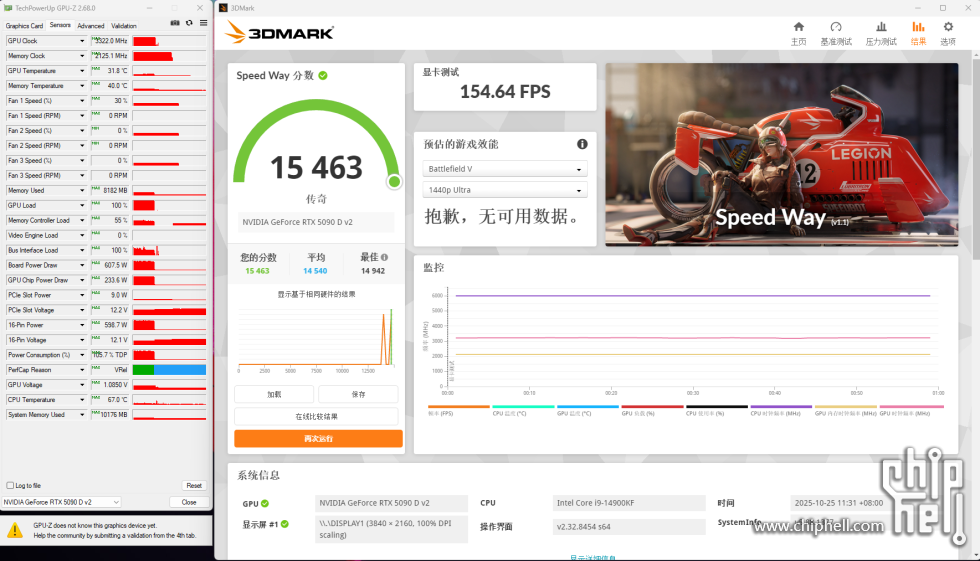The width and height of the screenshot is (980, 561).
Task: Click the 154.64 FPS graphics test value
Action: (x=505, y=92)
